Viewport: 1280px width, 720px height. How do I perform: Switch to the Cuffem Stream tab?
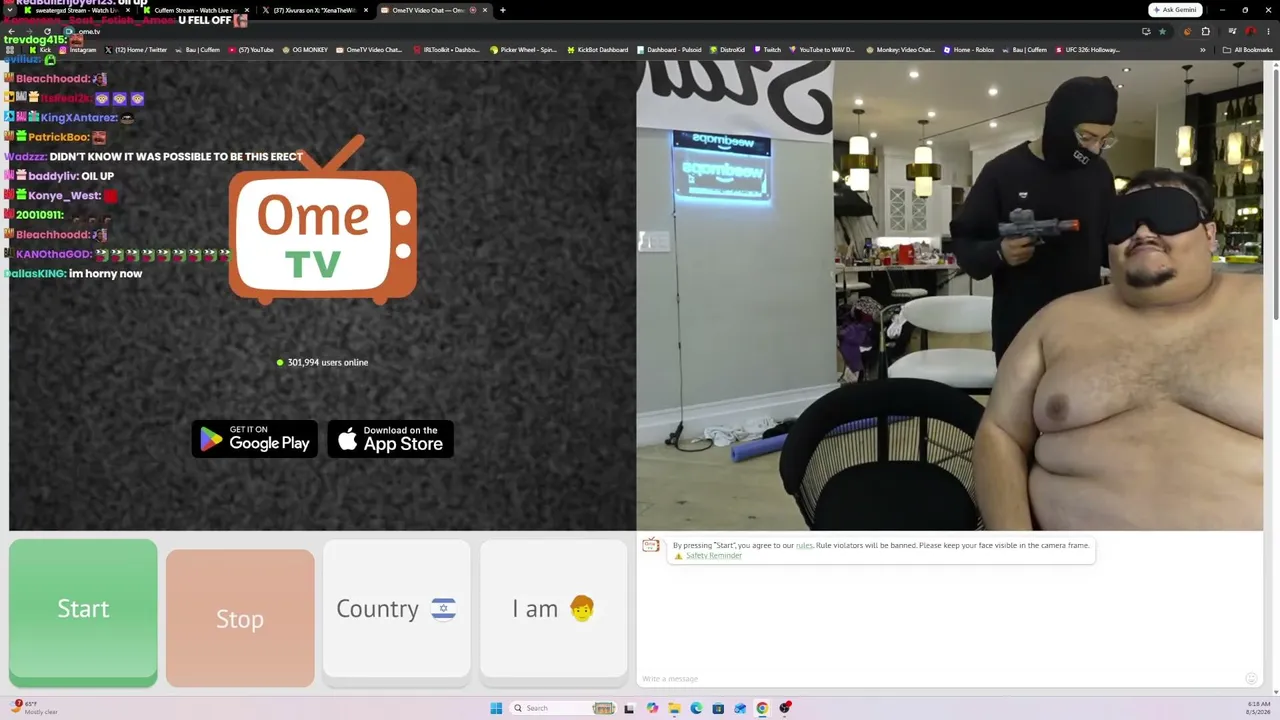(194, 10)
